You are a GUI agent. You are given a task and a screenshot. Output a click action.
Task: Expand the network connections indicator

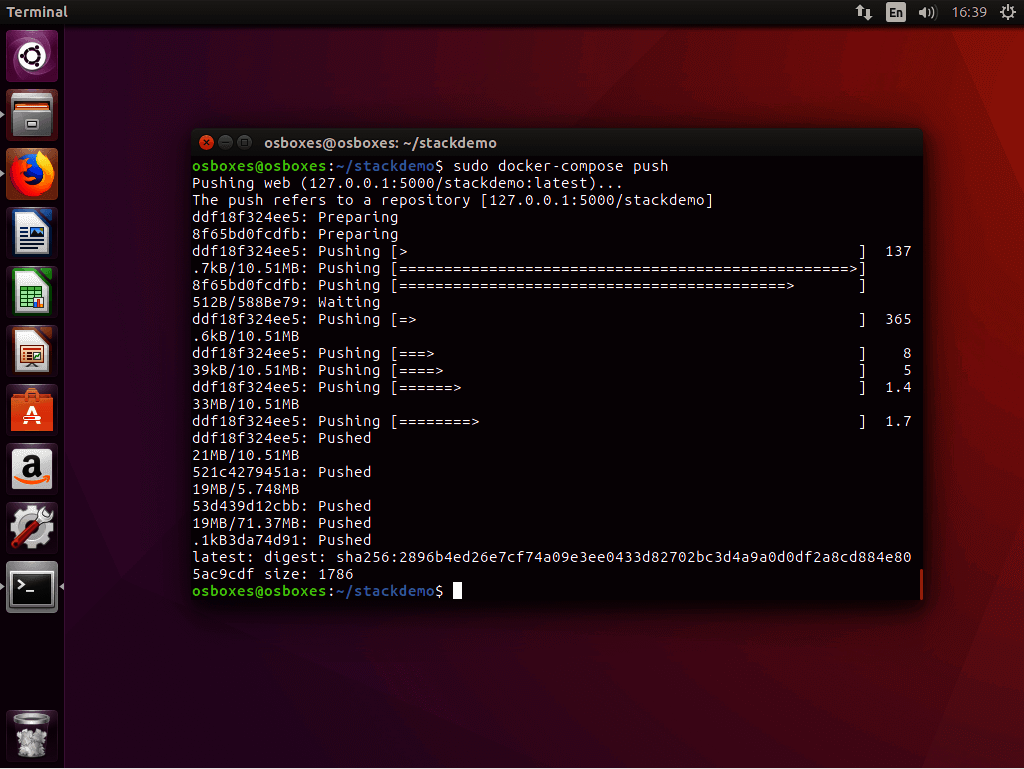pyautogui.click(x=864, y=12)
